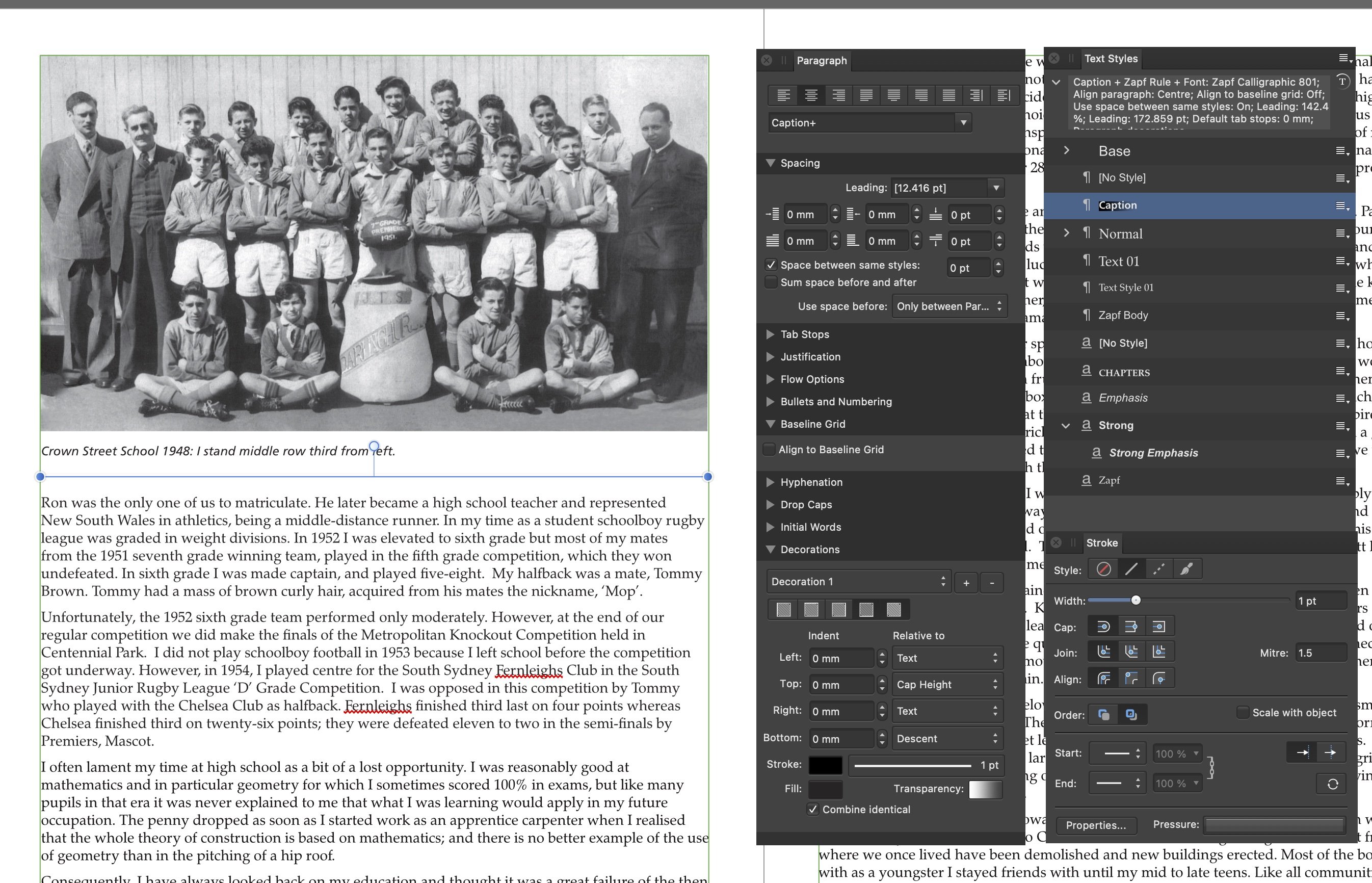Enable Scale with object checkbox
The width and height of the screenshot is (1372, 883).
[x=1243, y=712]
